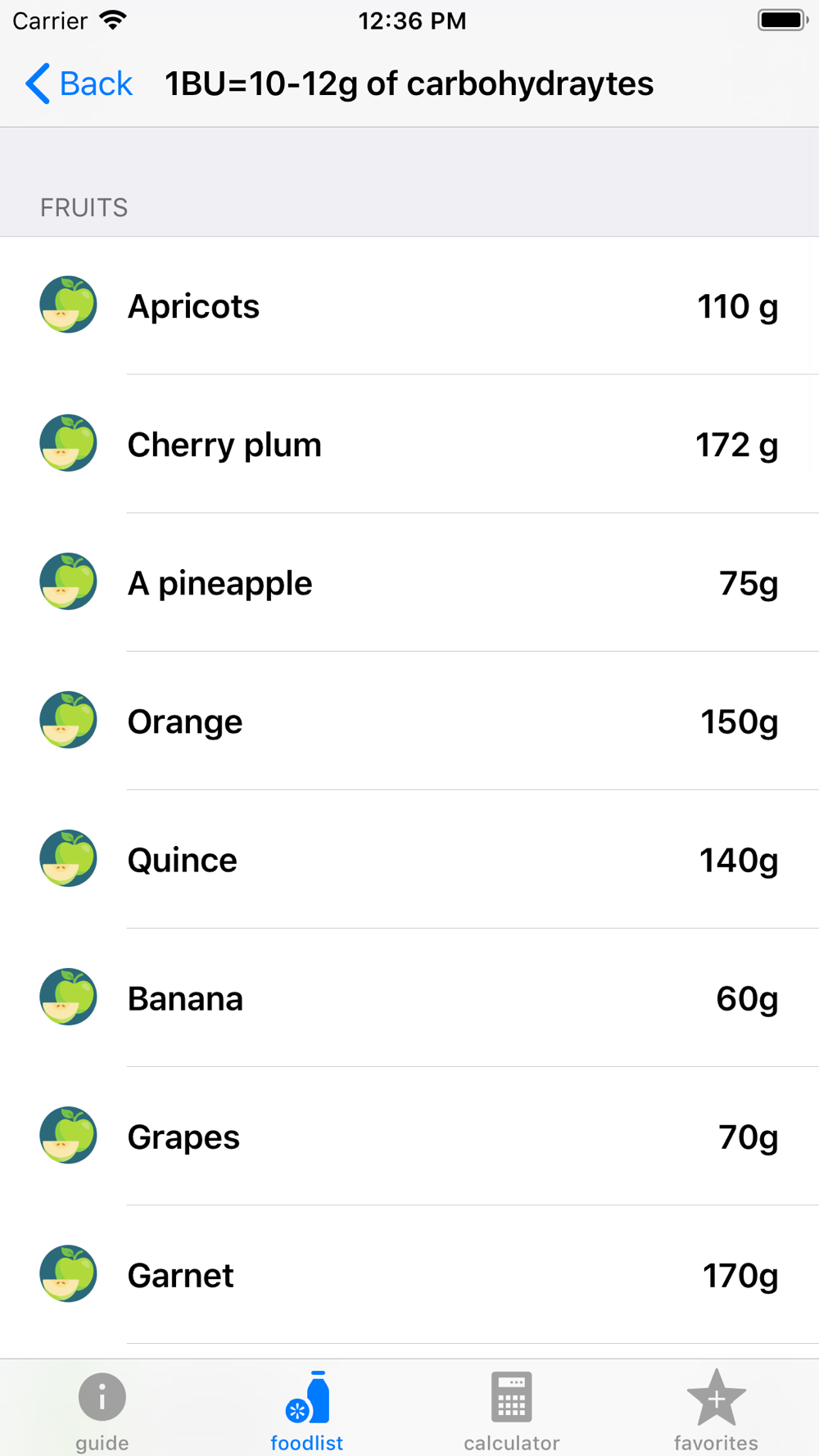819x1456 pixels.
Task: Tap the apple icon beside Orange
Action: click(68, 720)
